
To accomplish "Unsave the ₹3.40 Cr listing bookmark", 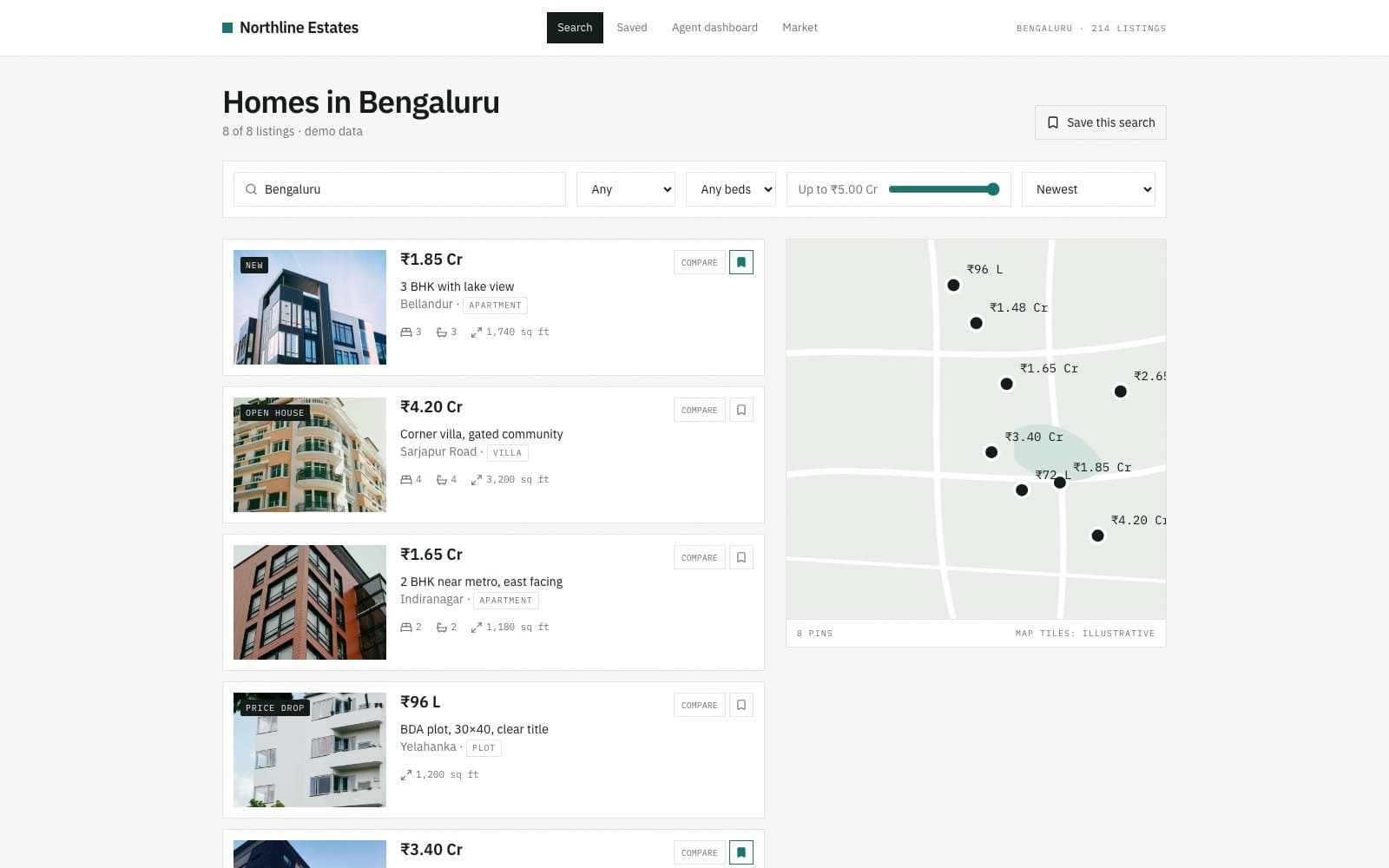I will (x=741, y=852).
